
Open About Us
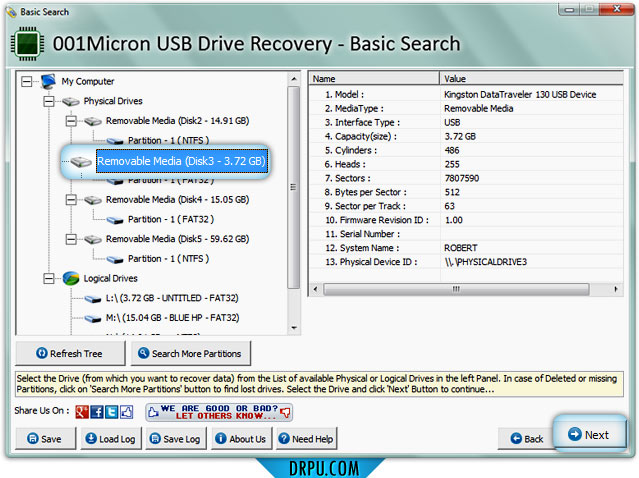(x=241, y=439)
